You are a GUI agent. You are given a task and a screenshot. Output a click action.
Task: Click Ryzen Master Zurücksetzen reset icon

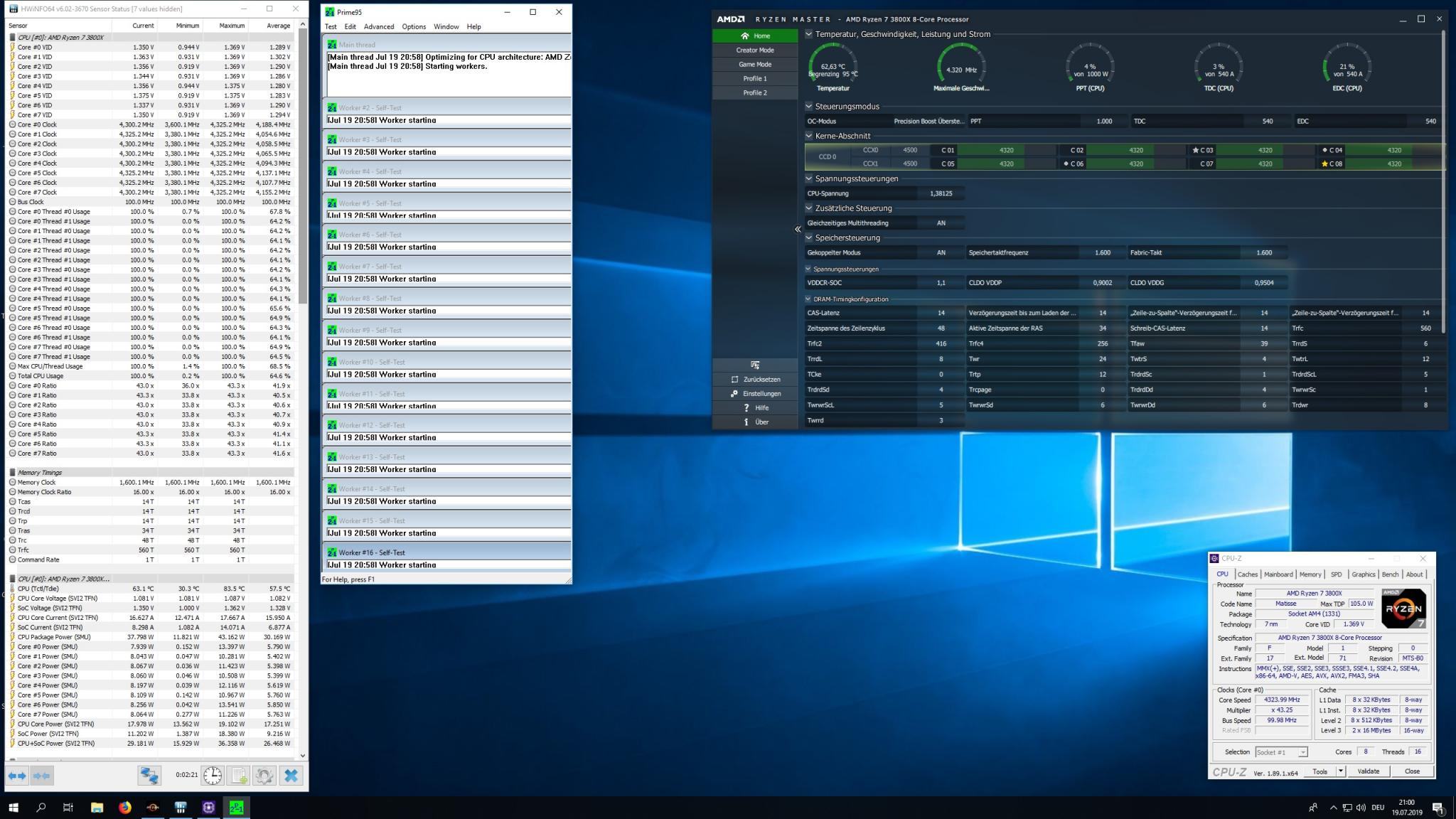(x=734, y=380)
